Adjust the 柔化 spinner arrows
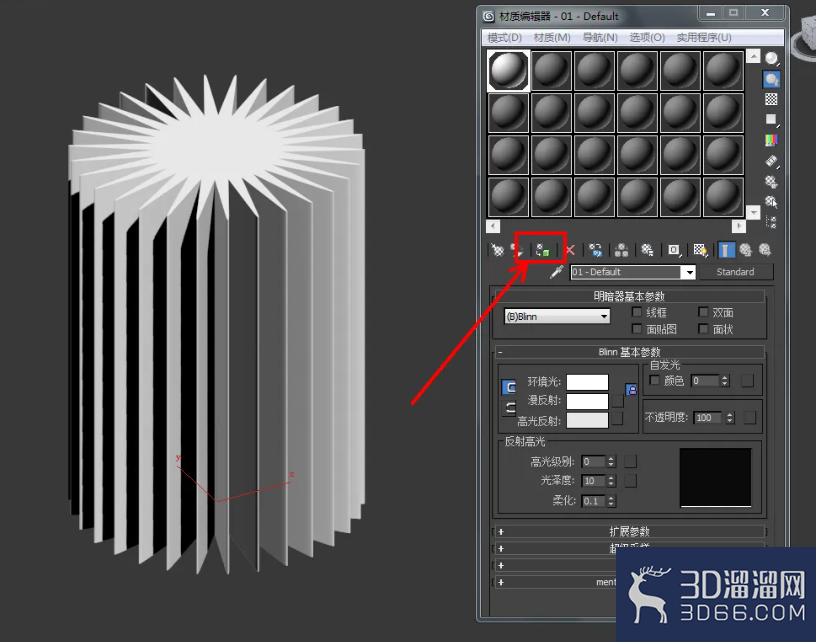 611,500
